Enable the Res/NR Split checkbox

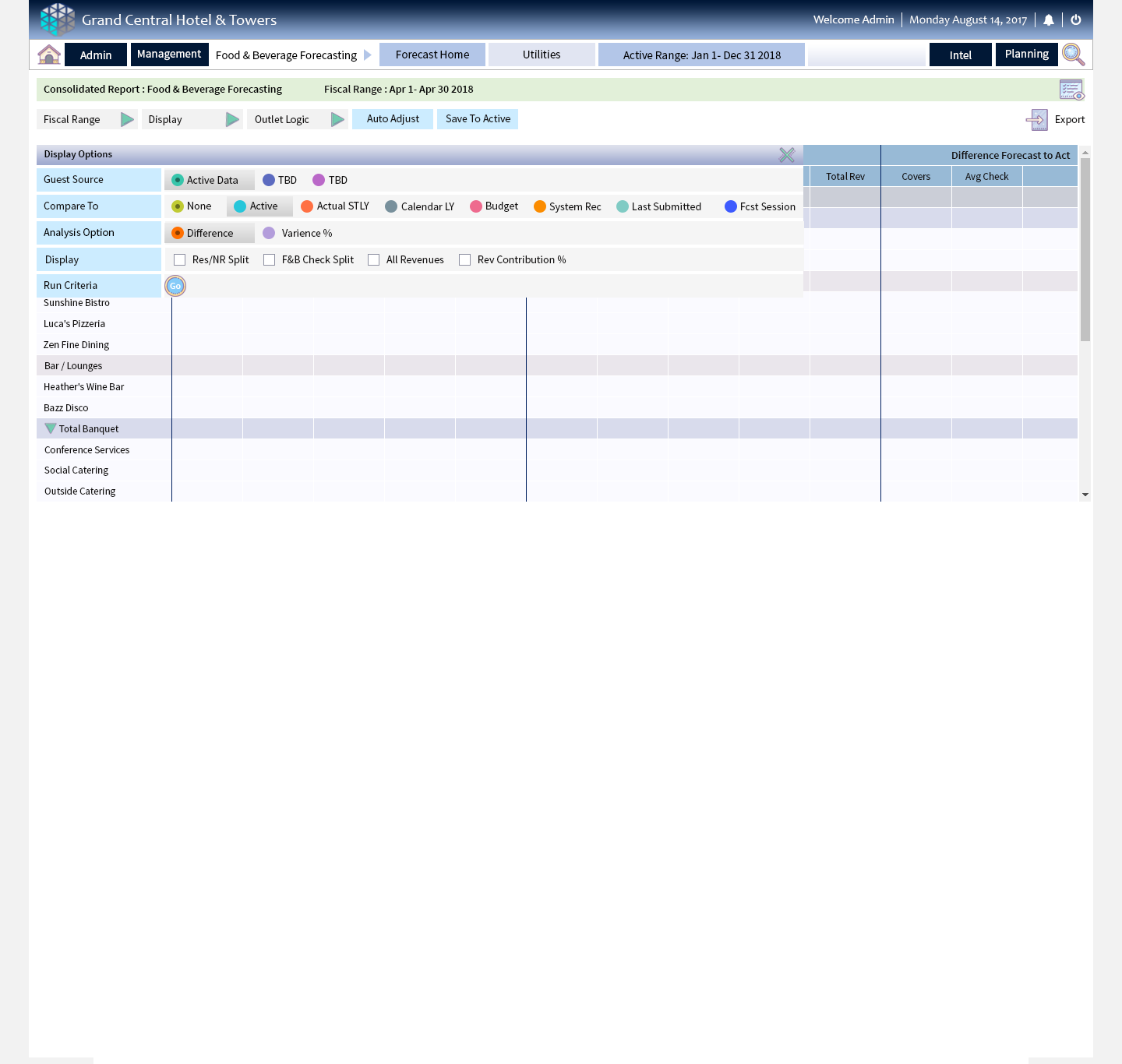pos(180,260)
